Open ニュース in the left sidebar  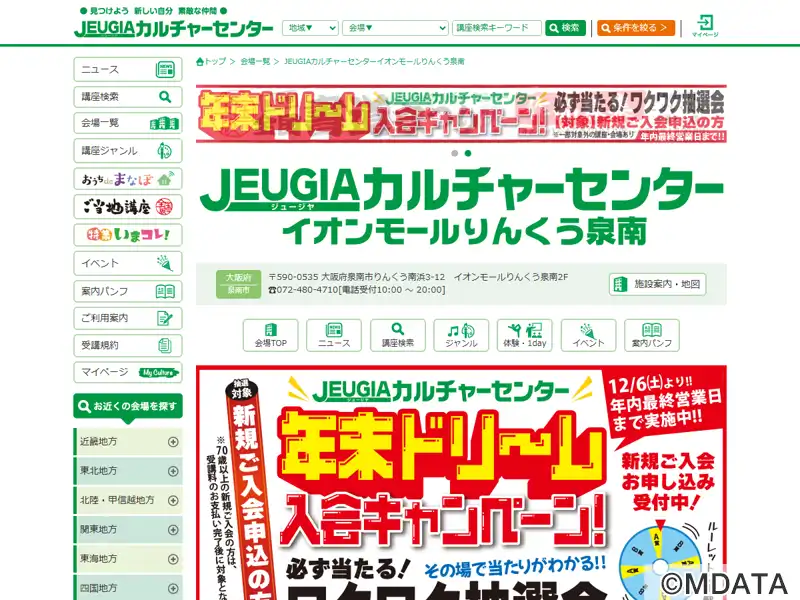[x=128, y=69]
